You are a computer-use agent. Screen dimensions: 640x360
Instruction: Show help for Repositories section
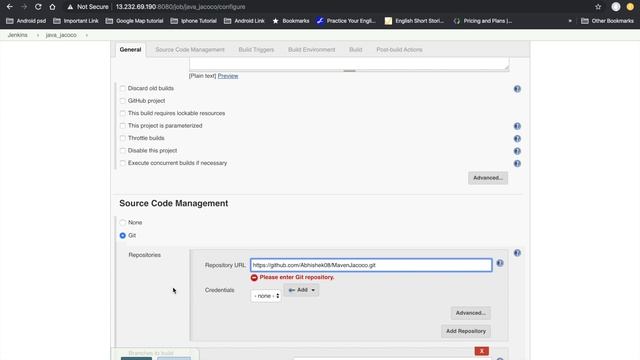point(517,253)
